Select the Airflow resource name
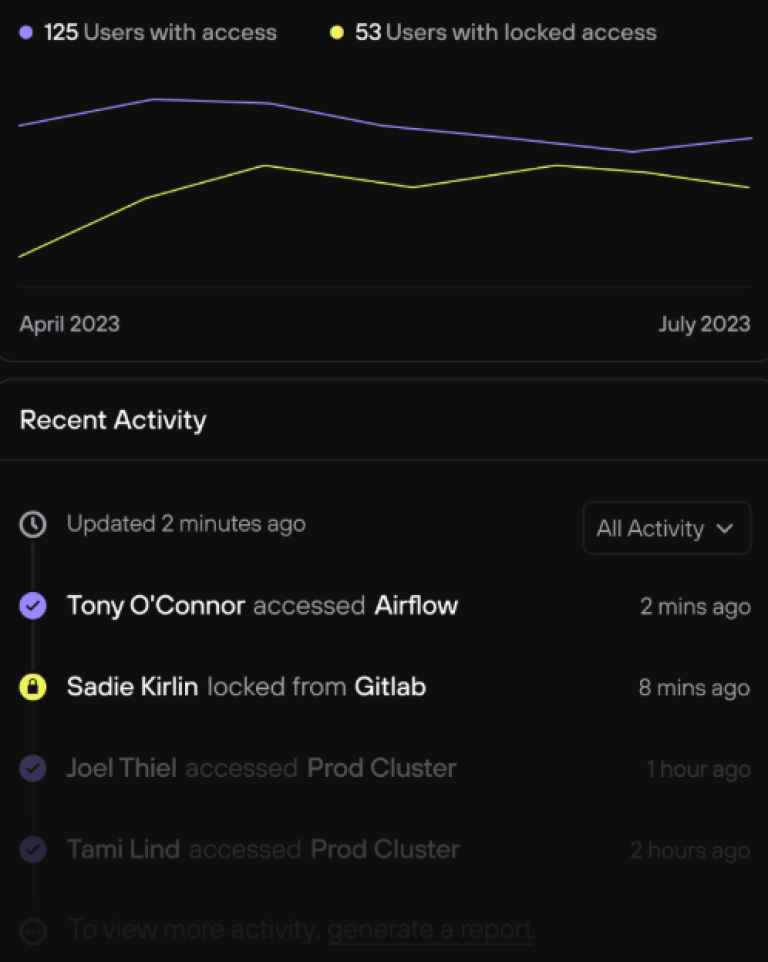Viewport: 768px width, 962px height. [416, 605]
